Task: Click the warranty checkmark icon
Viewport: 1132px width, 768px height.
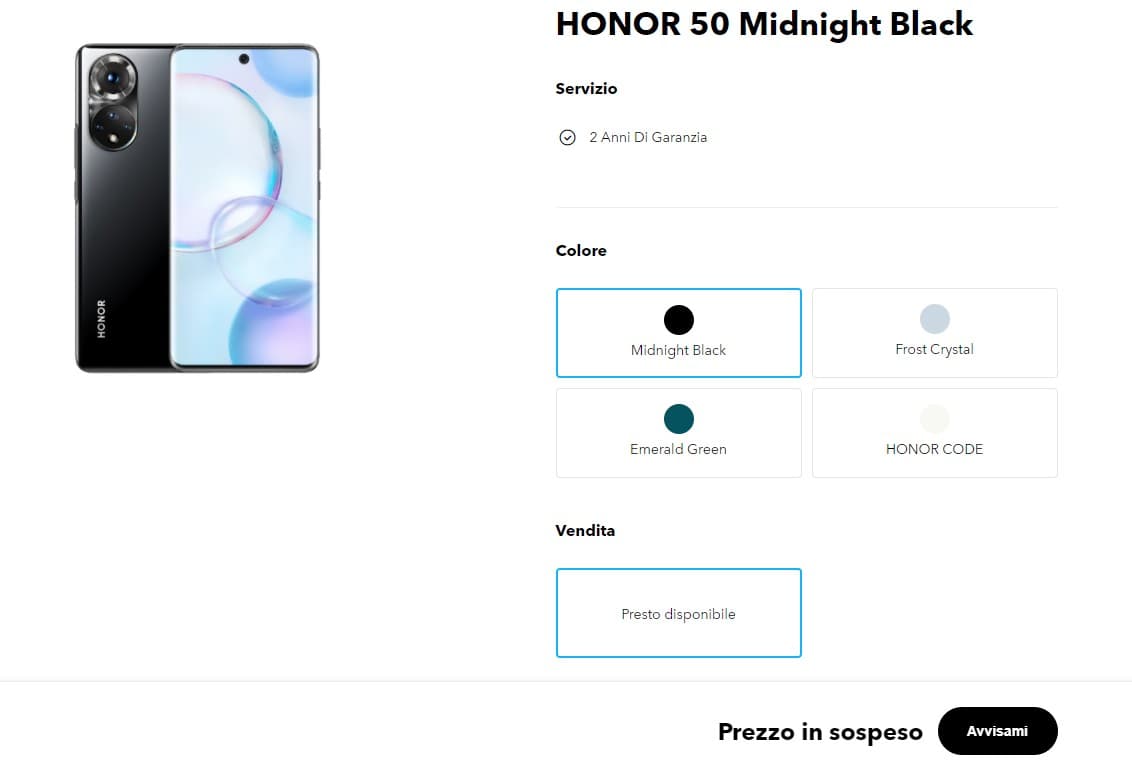Action: pos(567,138)
